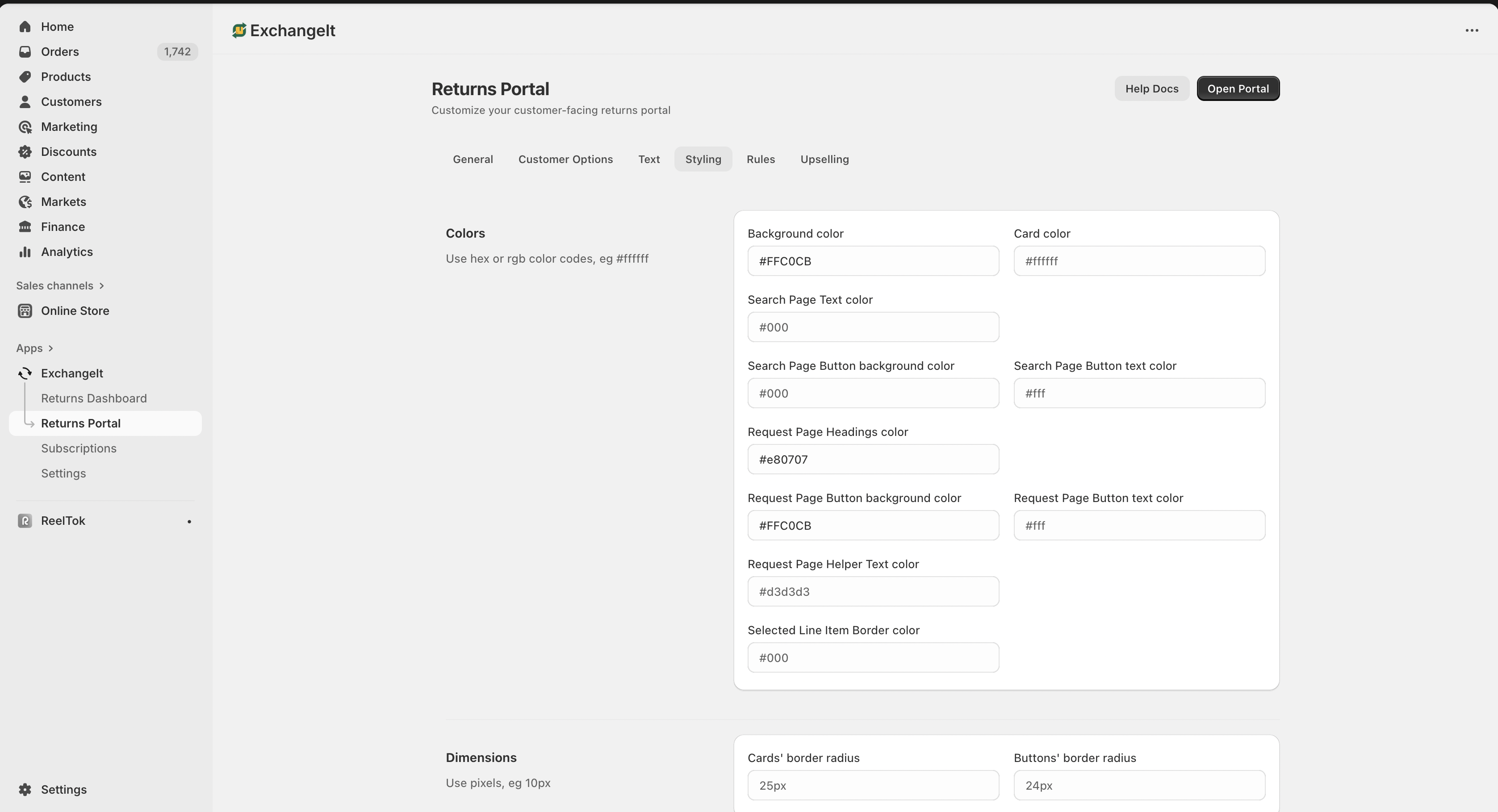
Task: Click the Discounts badge icon
Action: (x=25, y=152)
